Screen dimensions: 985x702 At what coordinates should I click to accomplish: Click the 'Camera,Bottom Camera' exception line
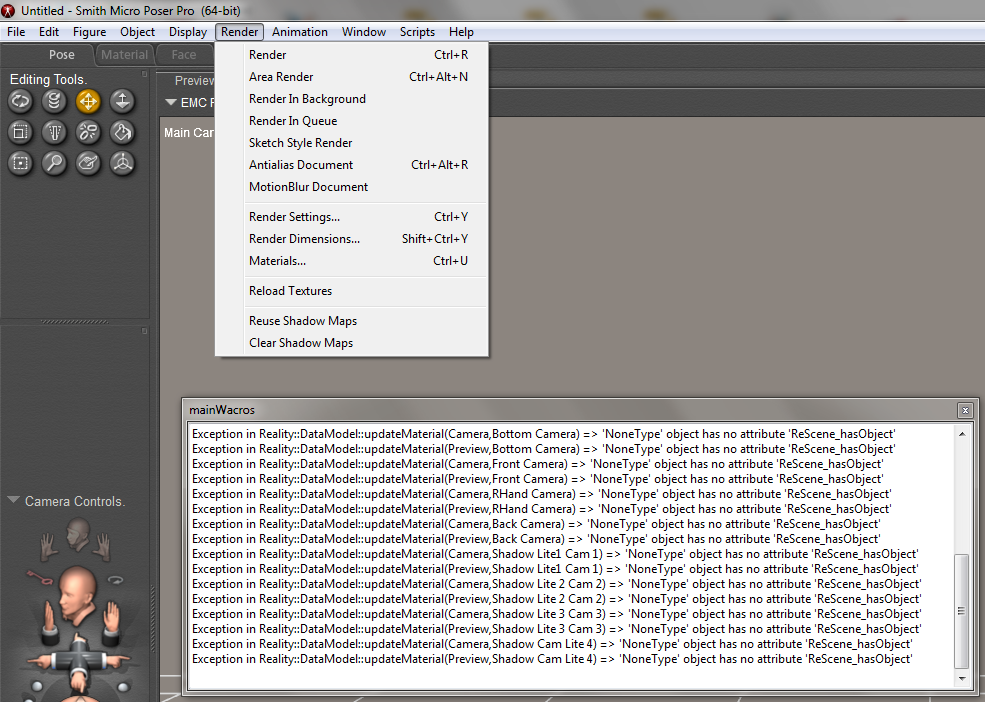click(x=543, y=434)
